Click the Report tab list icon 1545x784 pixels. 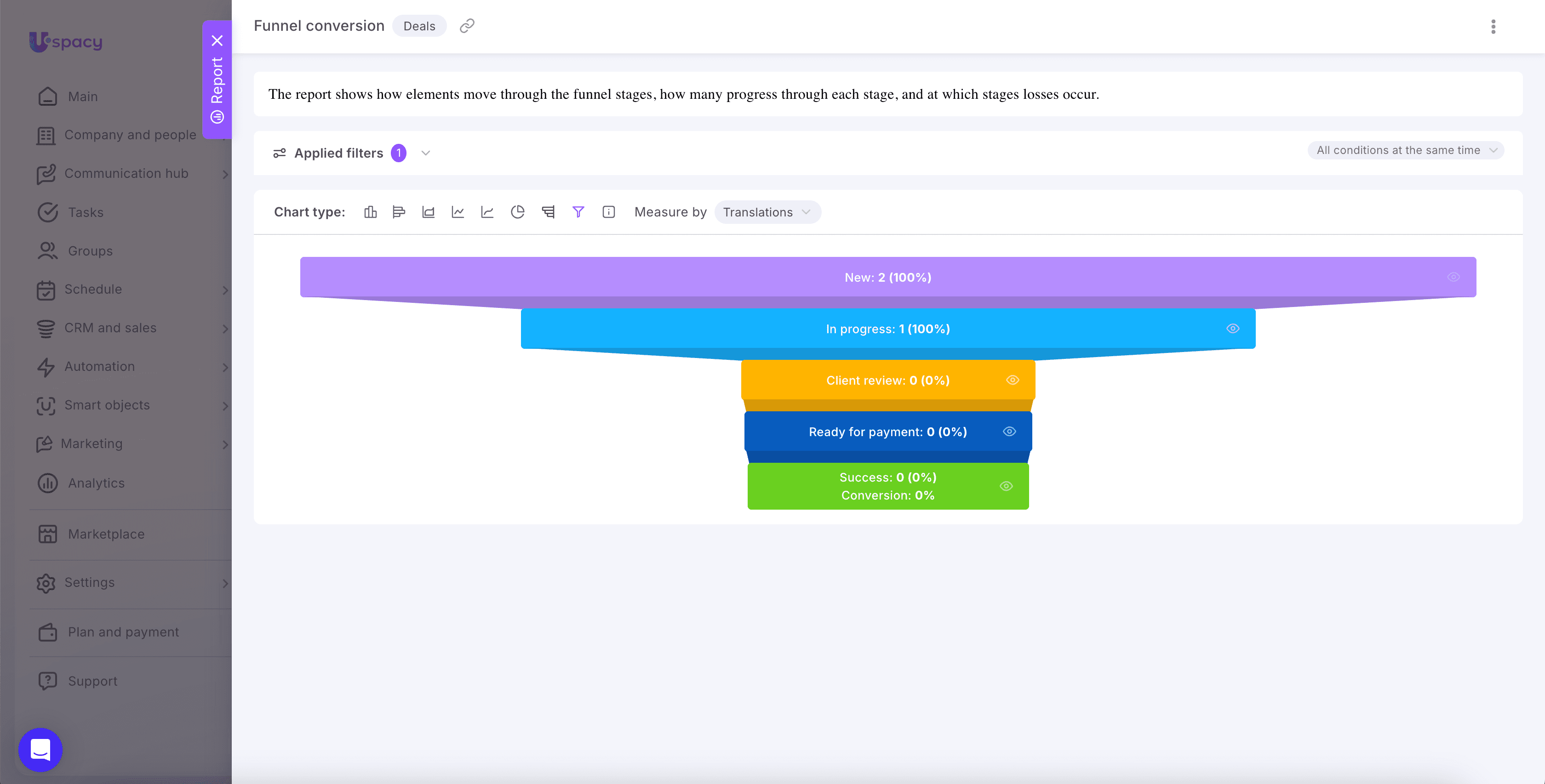[217, 116]
